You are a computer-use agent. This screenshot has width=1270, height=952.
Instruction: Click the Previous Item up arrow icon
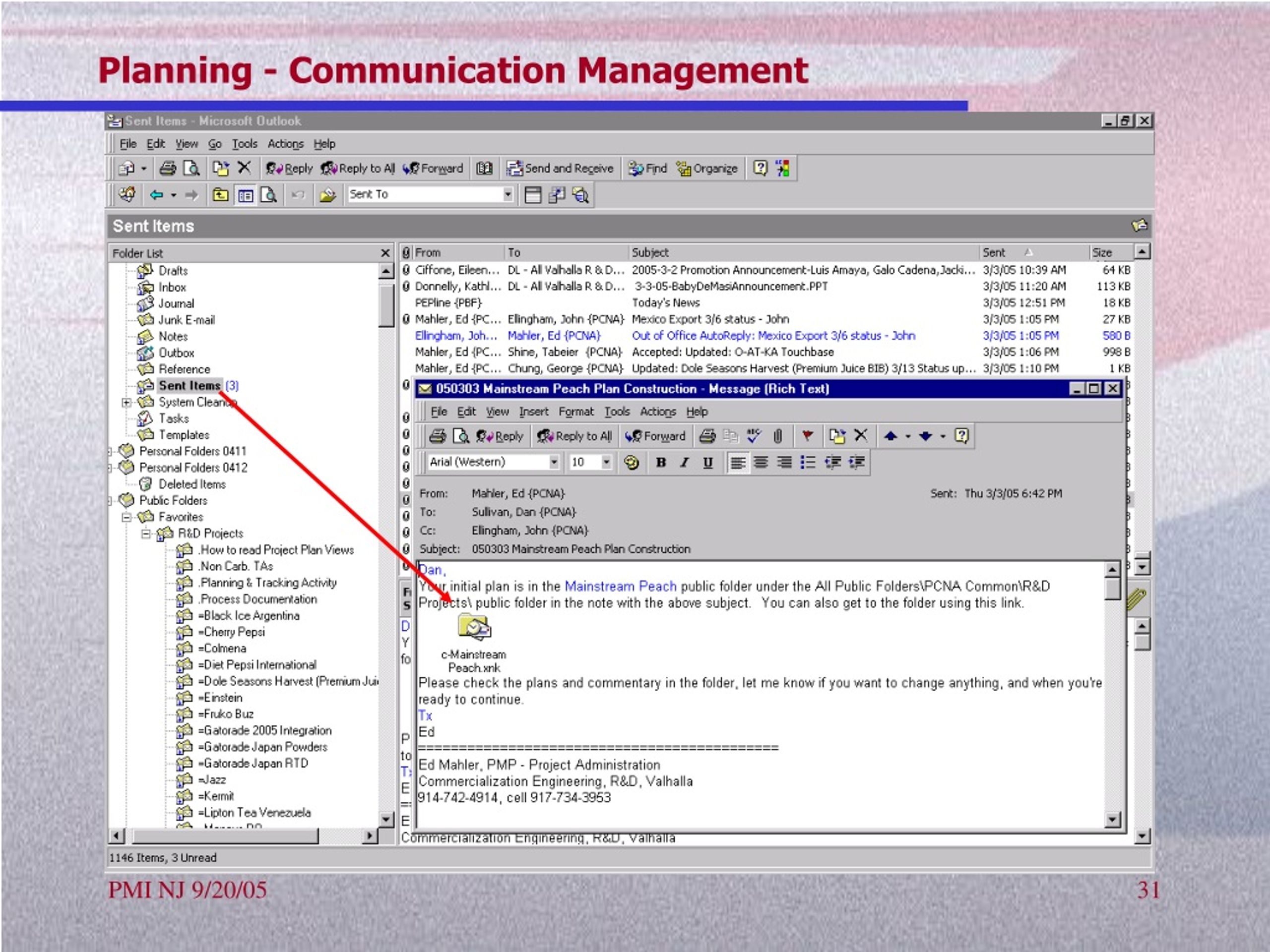(x=890, y=436)
